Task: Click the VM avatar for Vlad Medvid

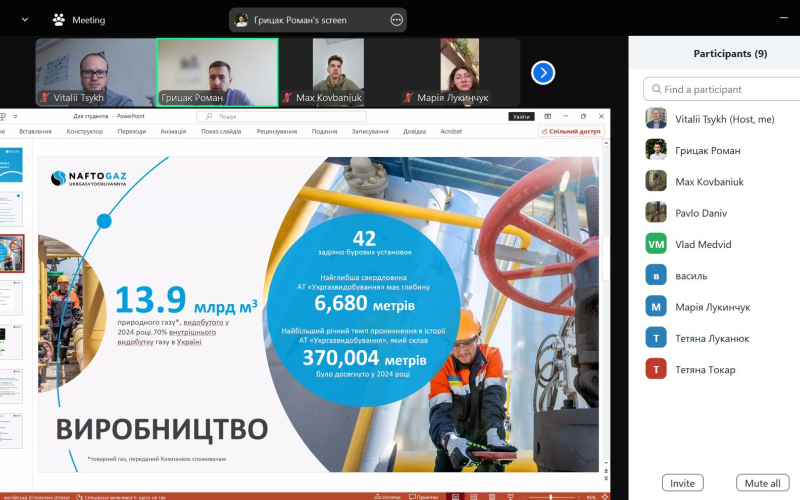Action: tap(656, 244)
